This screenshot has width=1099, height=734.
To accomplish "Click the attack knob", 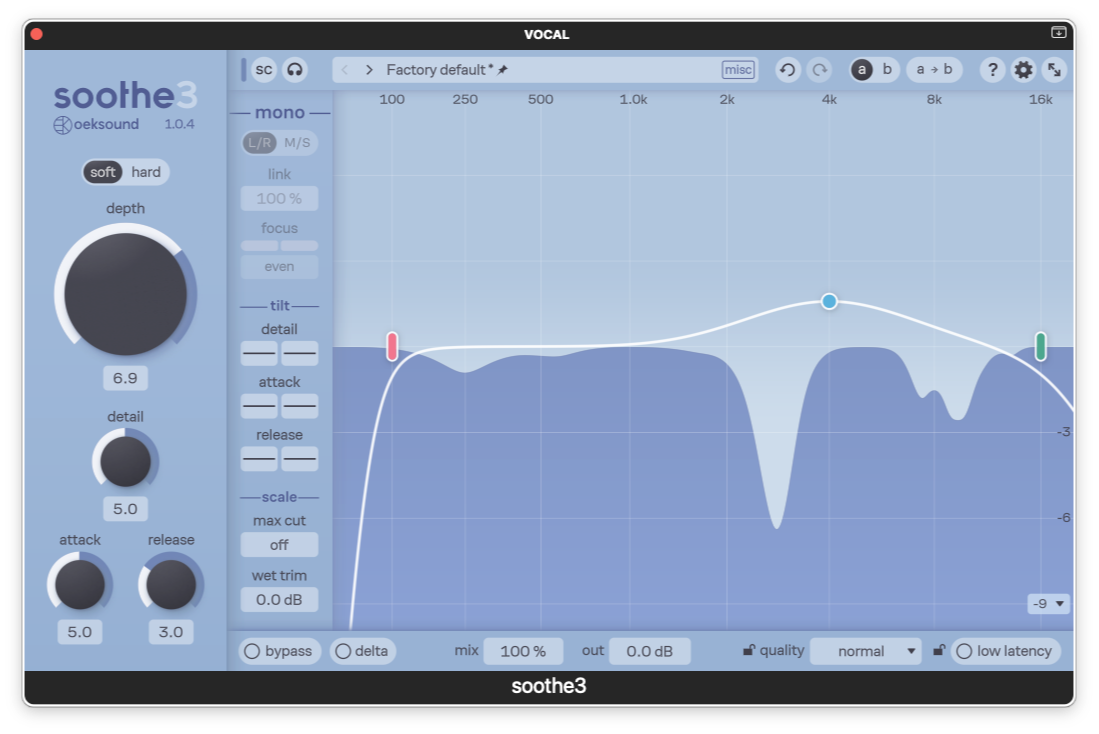I will (x=80, y=584).
